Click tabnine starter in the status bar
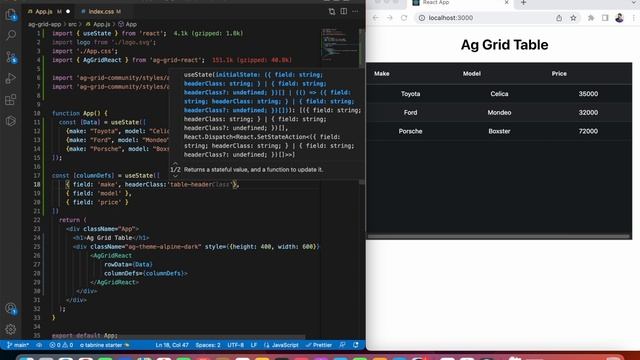This screenshot has width=640, height=360. coord(104,345)
